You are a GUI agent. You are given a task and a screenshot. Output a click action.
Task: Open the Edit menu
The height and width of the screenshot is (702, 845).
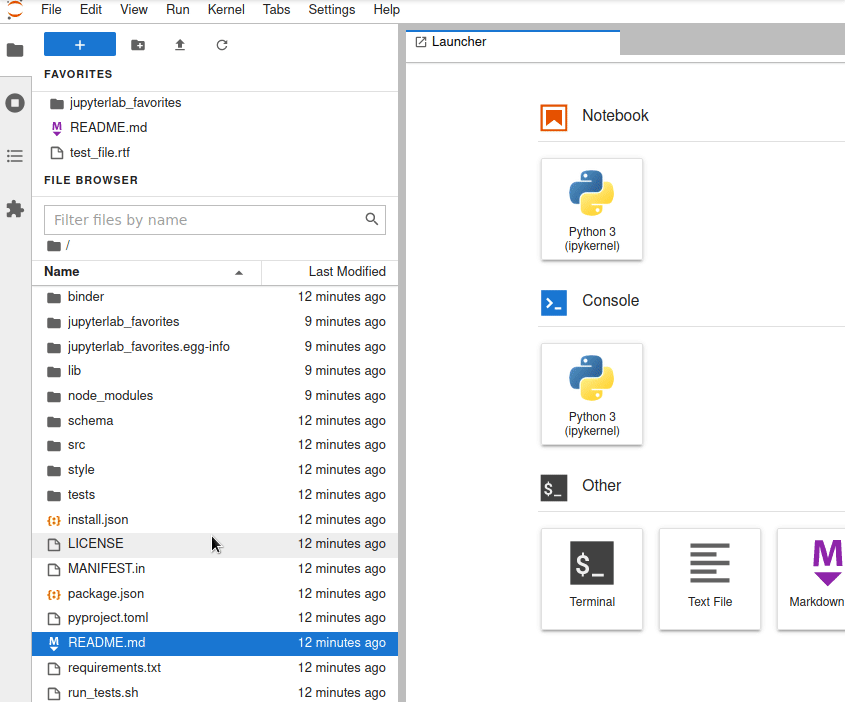(91, 10)
